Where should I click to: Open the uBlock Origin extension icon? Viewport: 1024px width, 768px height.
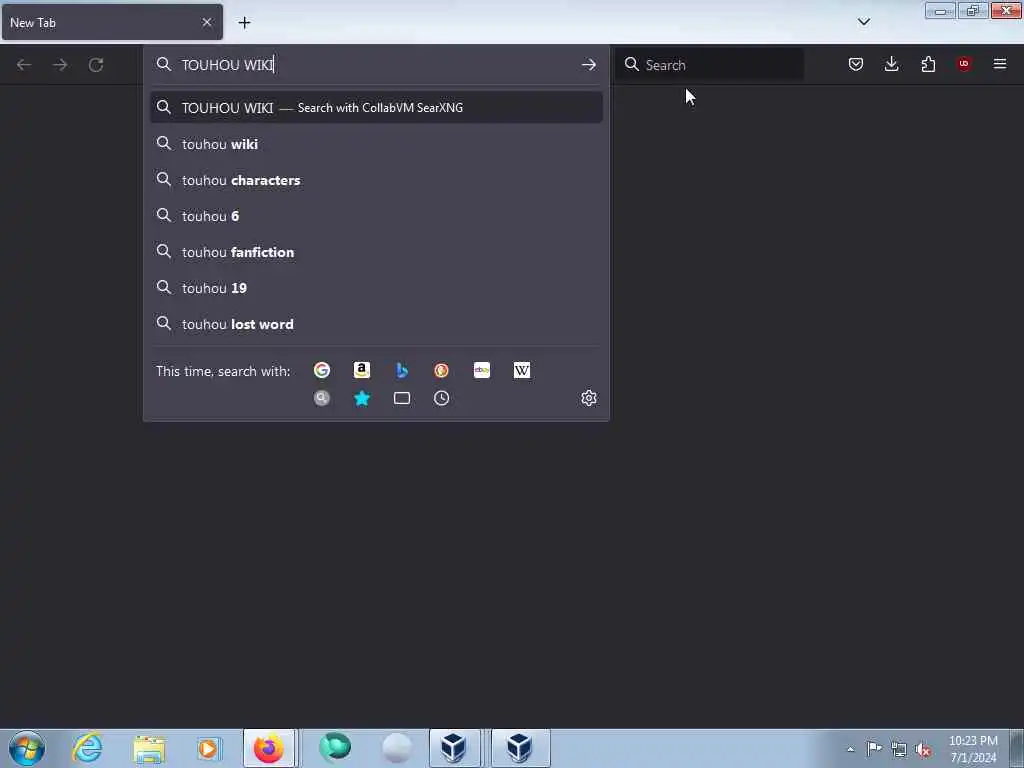tap(964, 64)
